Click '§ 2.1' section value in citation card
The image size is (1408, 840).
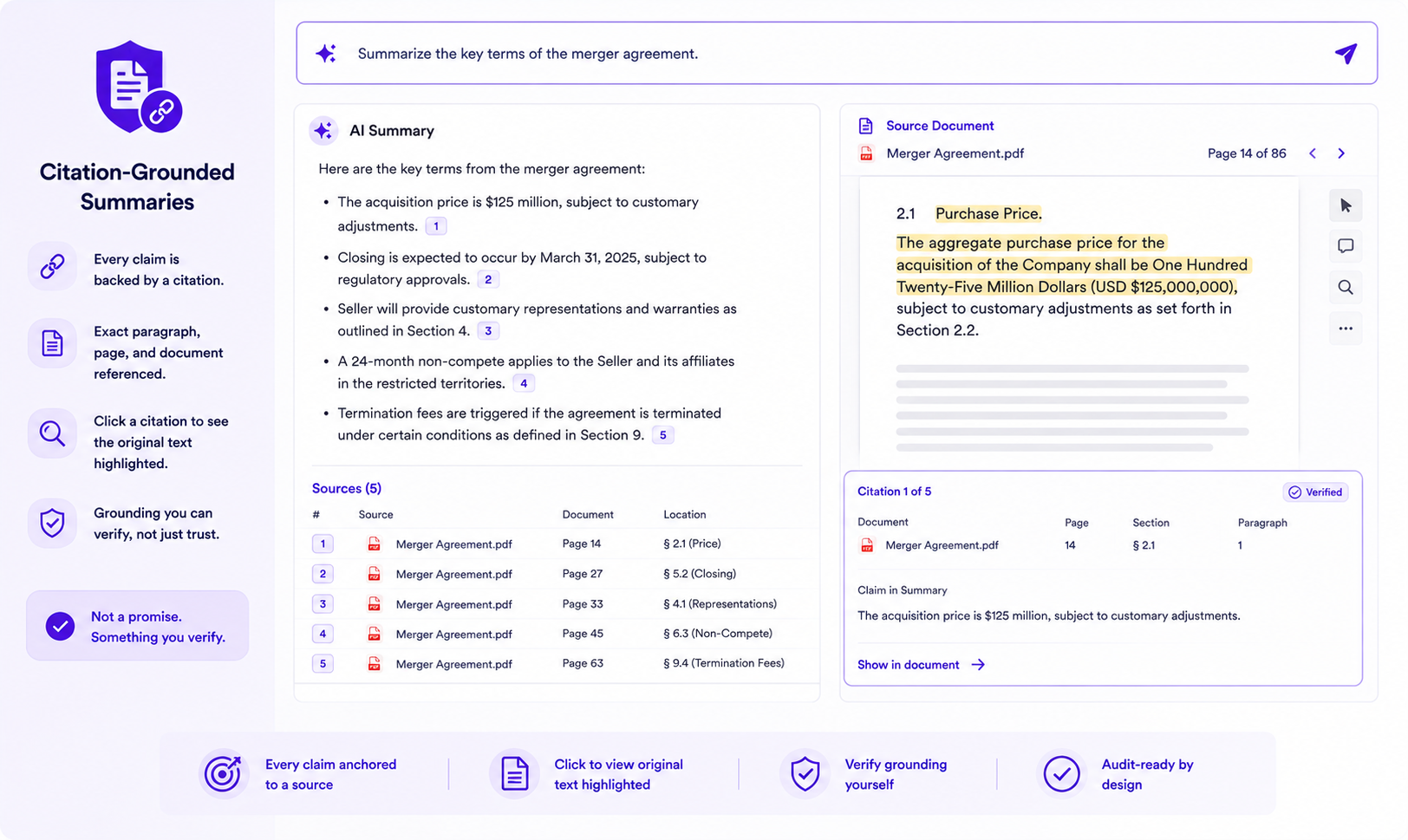pyautogui.click(x=1144, y=545)
